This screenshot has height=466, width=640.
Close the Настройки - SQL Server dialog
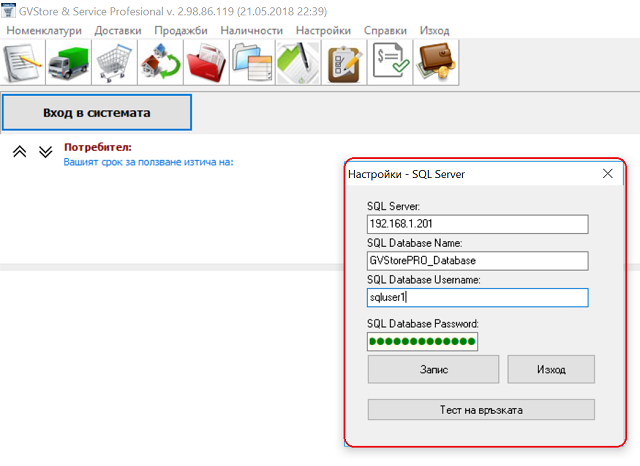[x=608, y=174]
